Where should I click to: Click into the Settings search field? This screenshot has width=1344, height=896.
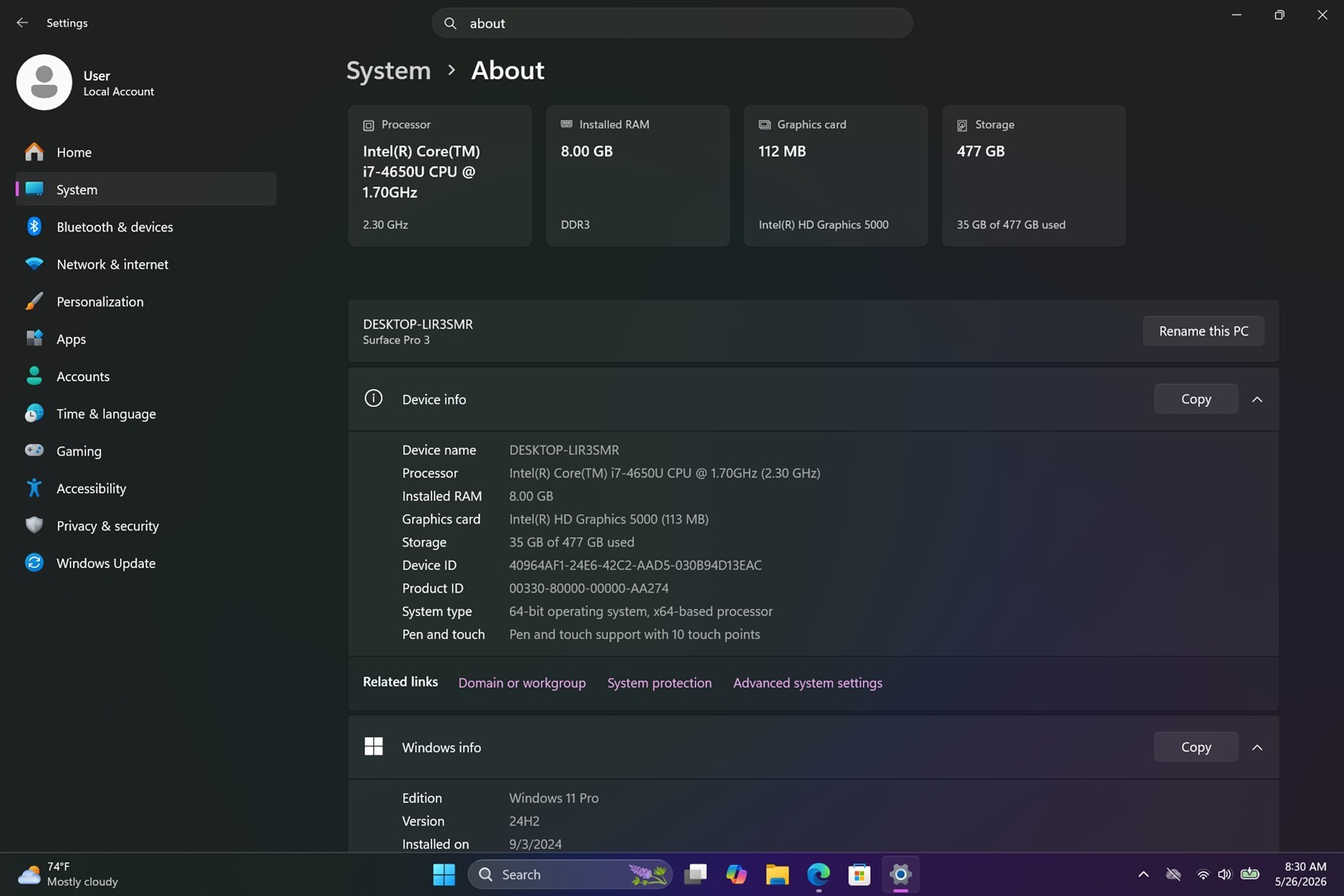(x=672, y=24)
